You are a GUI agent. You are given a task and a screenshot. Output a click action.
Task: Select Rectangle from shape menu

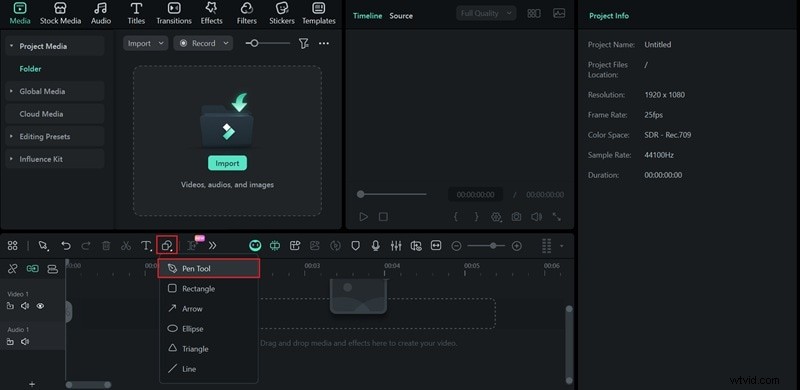click(209, 288)
